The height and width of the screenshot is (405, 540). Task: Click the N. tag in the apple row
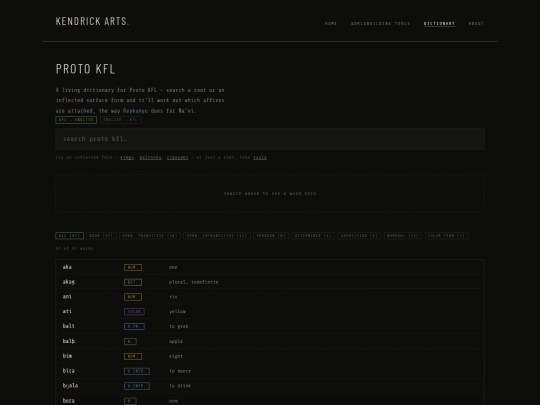click(x=130, y=342)
